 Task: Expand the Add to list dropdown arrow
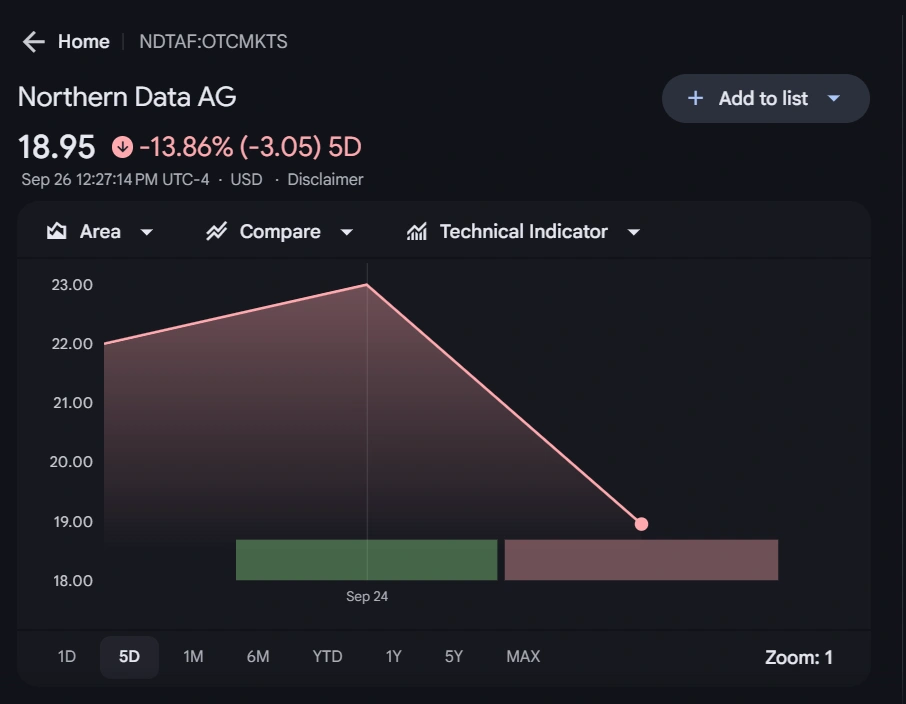(834, 98)
